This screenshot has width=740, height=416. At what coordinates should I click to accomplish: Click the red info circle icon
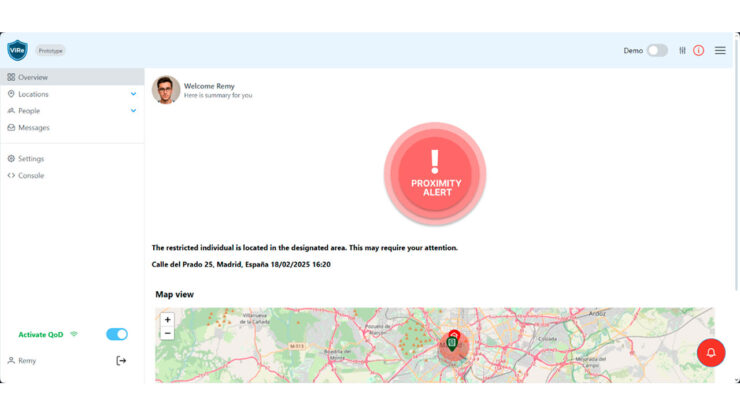coord(699,50)
